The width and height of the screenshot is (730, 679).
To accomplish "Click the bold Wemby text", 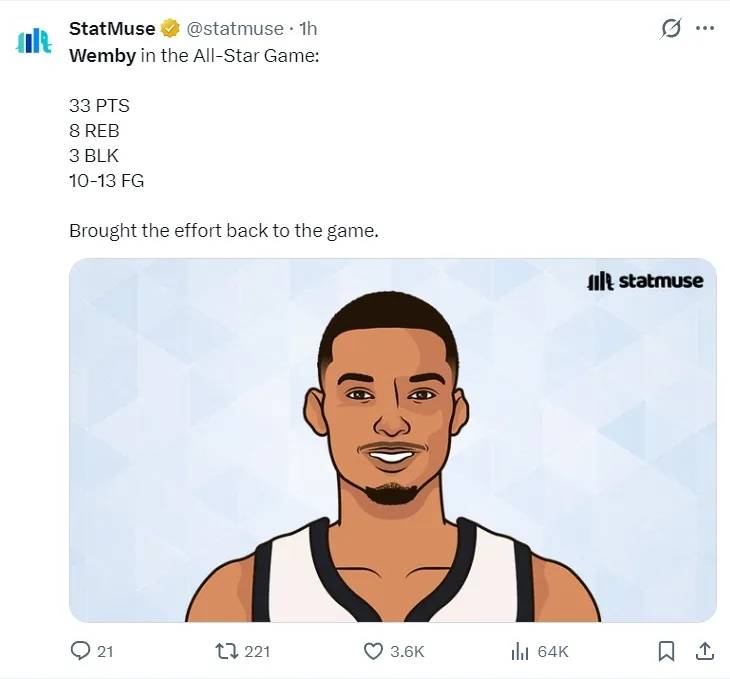I will coord(101,55).
